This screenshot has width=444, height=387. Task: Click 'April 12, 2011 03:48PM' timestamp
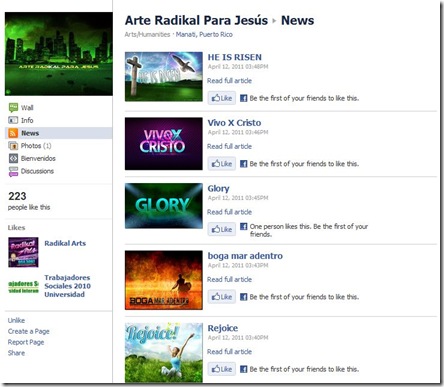[x=238, y=67]
